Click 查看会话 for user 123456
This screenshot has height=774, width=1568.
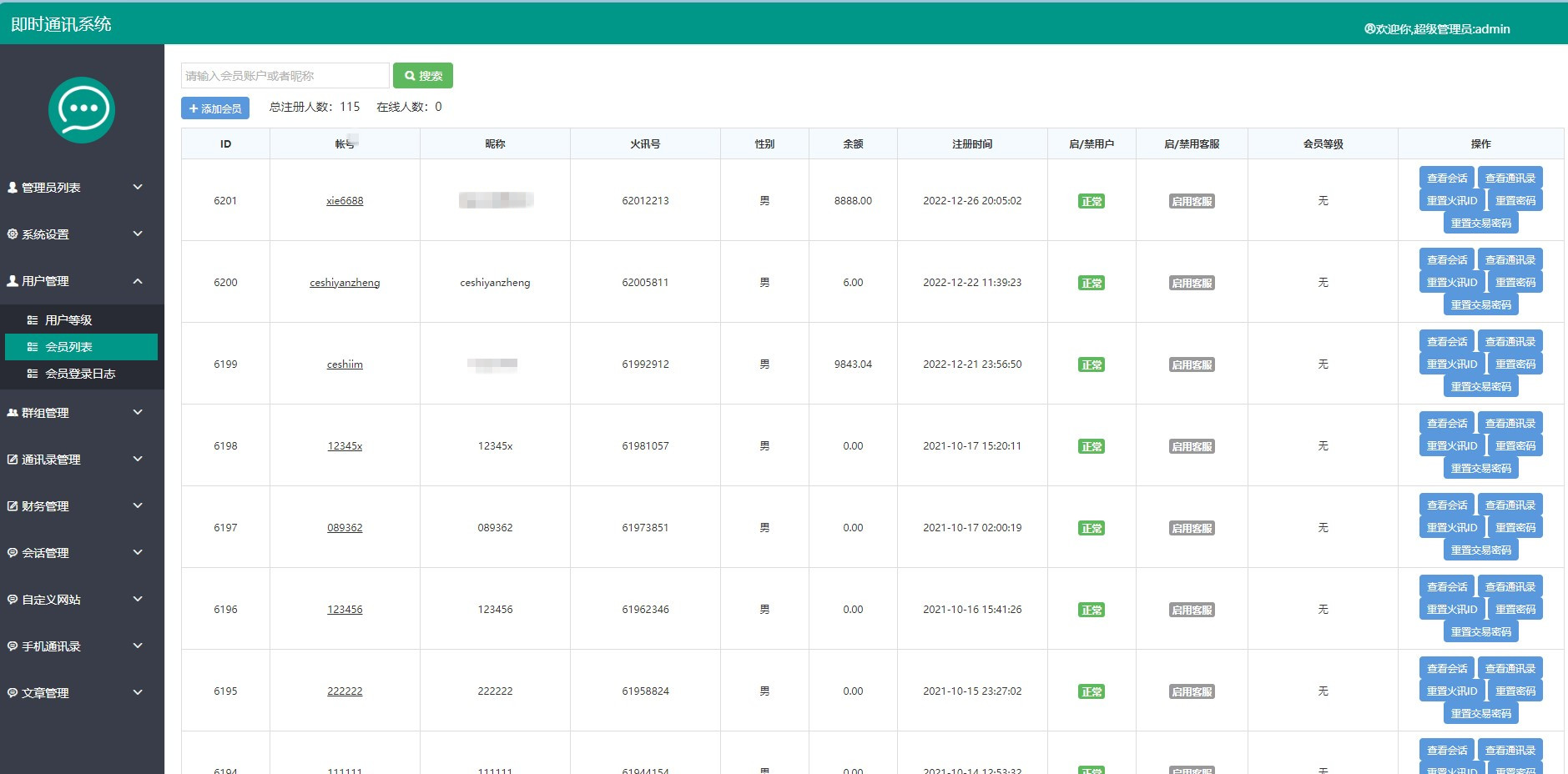point(1446,586)
